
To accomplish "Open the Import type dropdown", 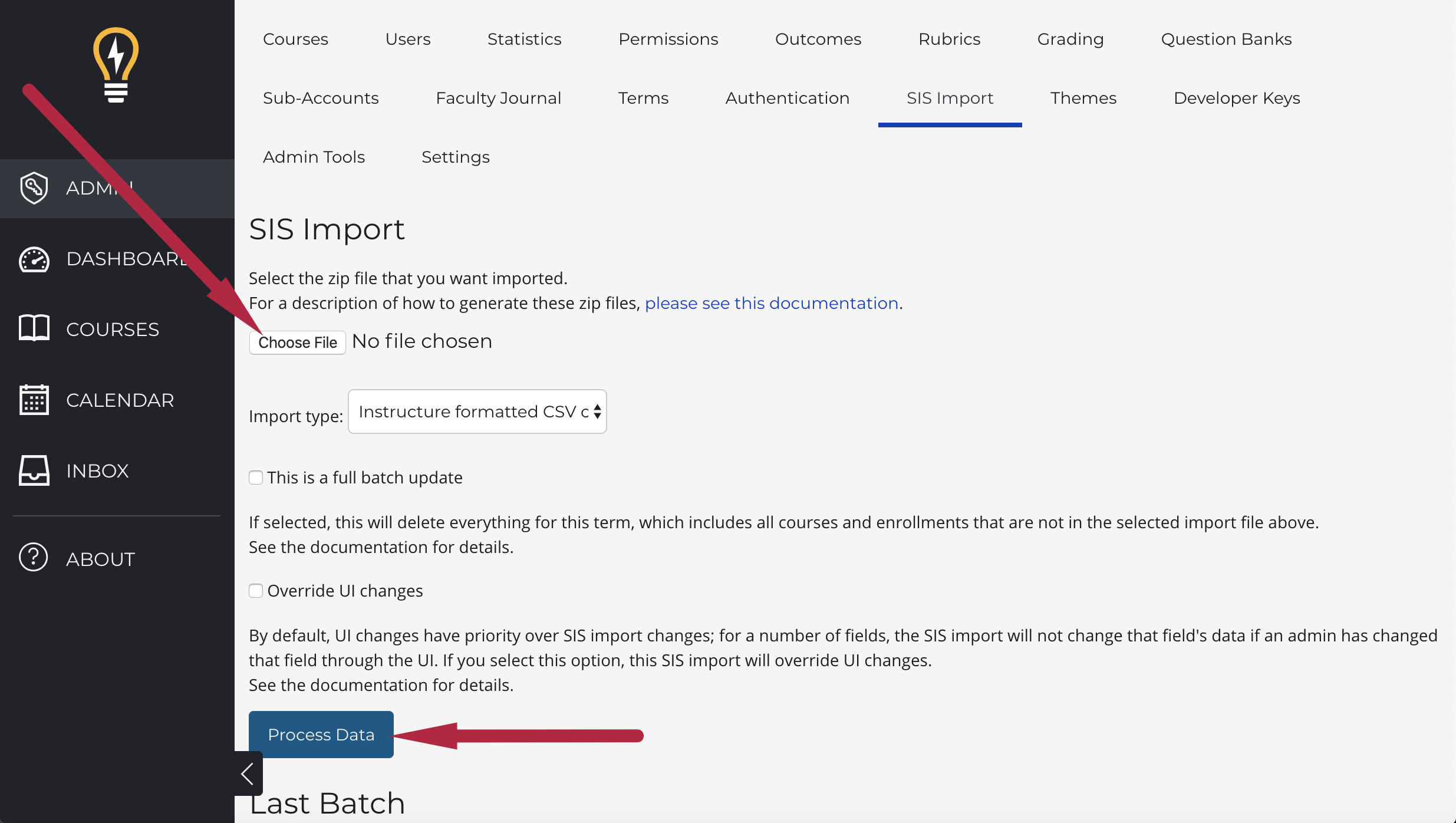I will tap(477, 411).
